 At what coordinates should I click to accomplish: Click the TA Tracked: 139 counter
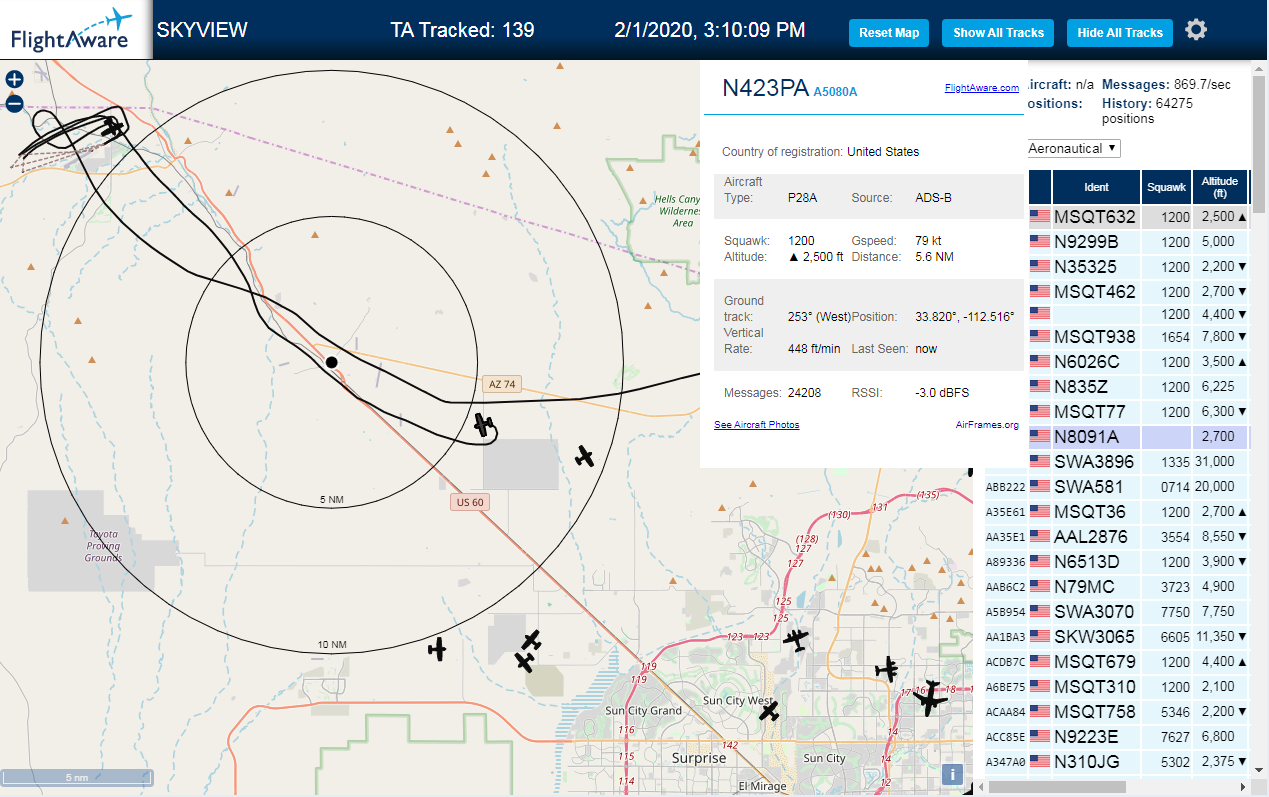462,30
